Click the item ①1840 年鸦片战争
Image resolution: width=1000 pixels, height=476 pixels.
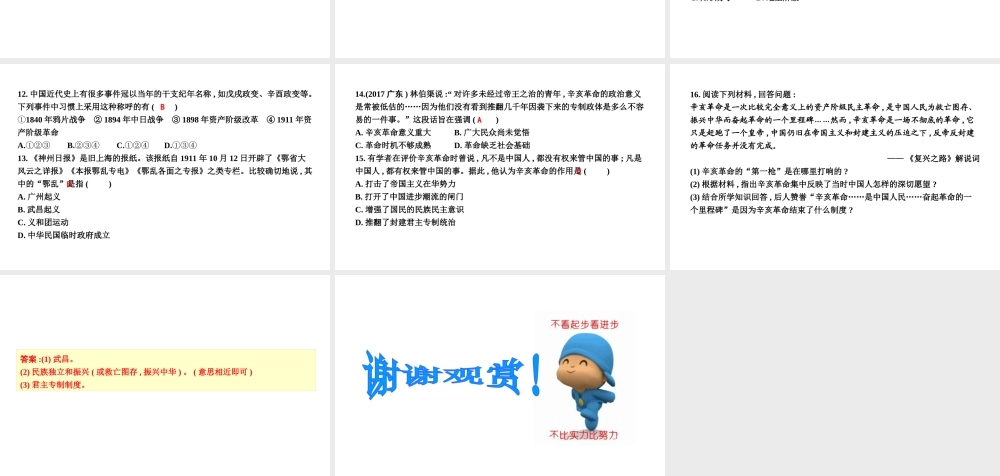[52, 119]
